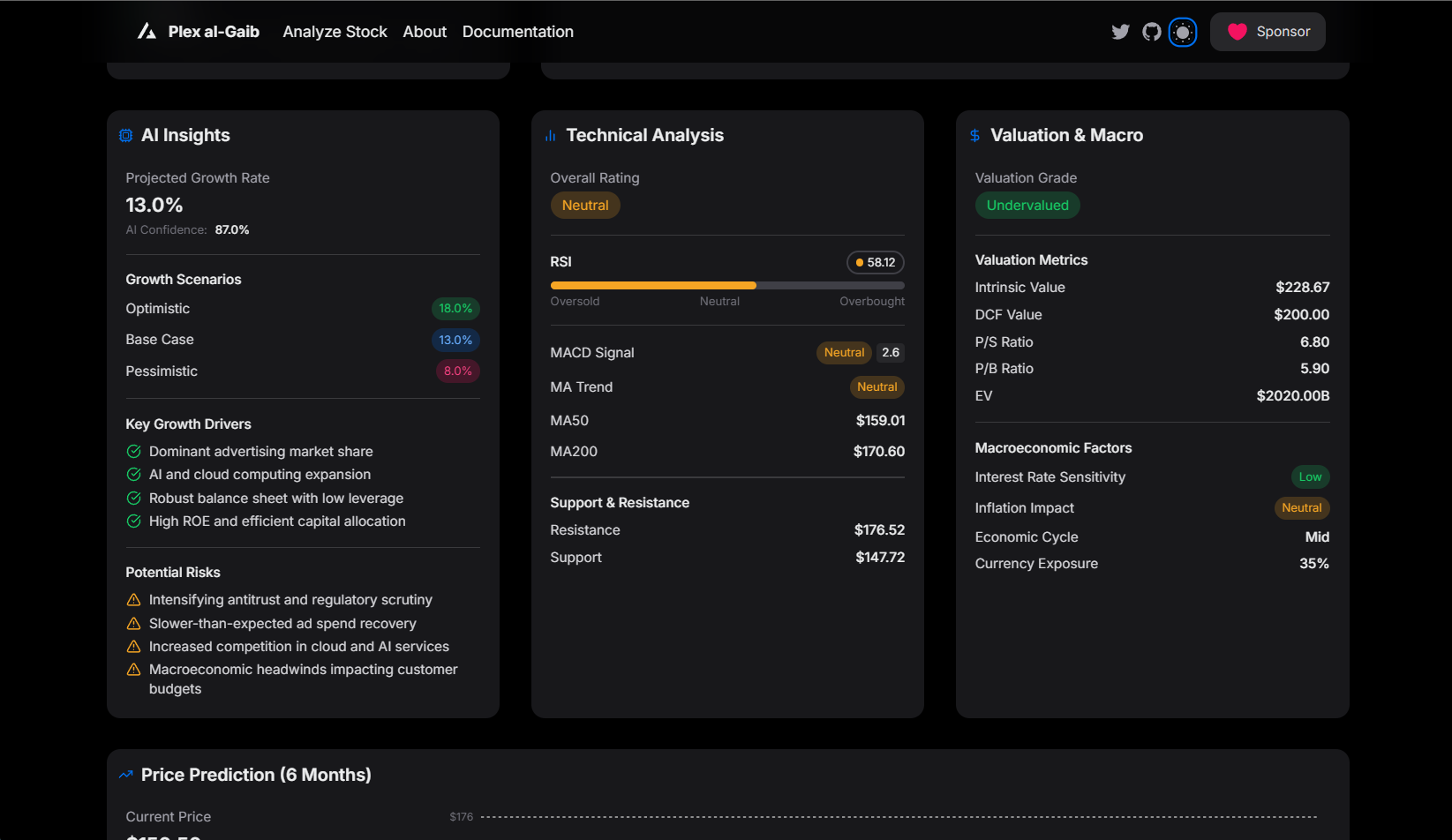Click the Price Prediction trend icon
The width and height of the screenshot is (1452, 840).
pos(126,775)
